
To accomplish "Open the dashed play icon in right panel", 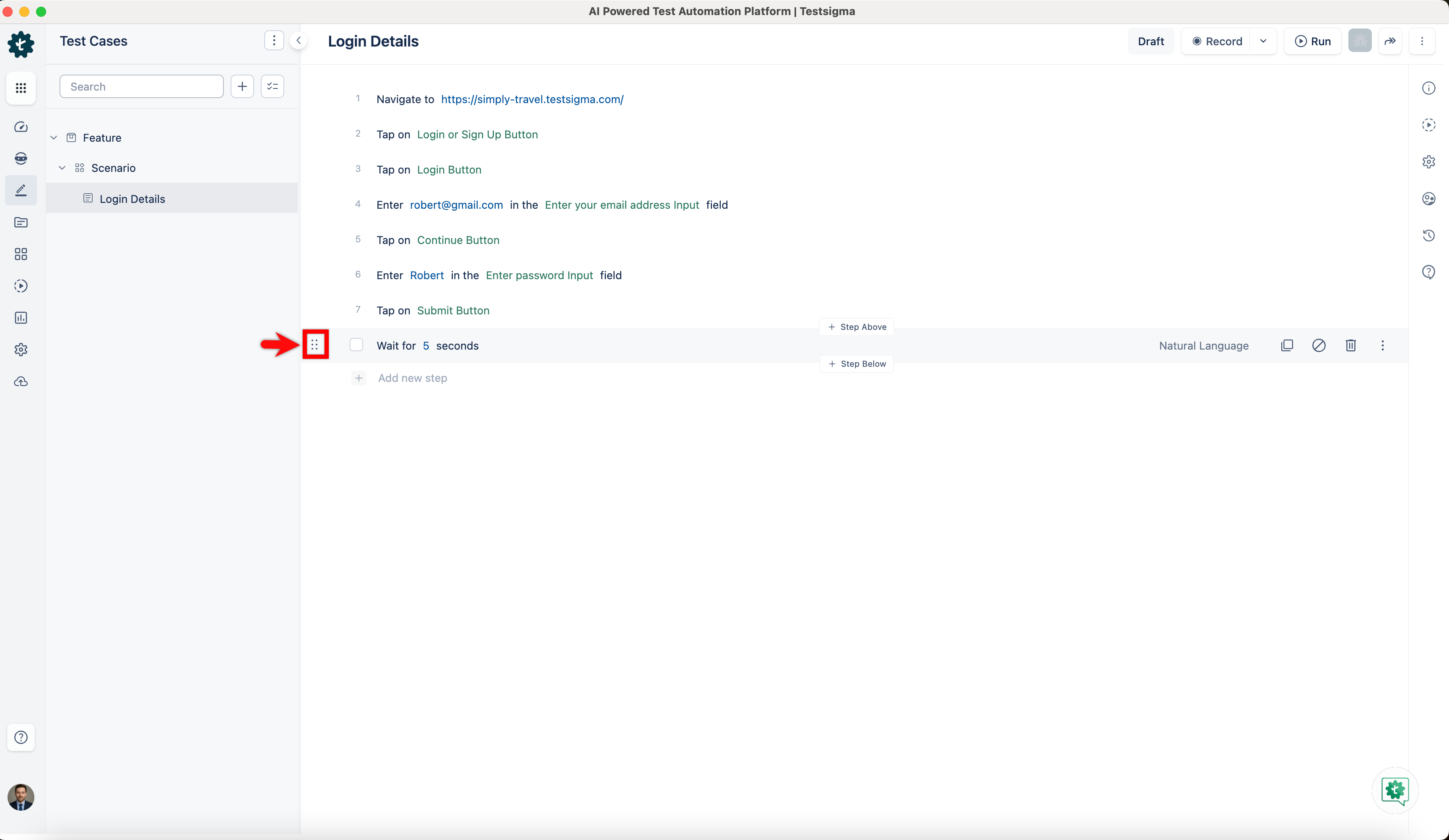I will pos(1429,125).
